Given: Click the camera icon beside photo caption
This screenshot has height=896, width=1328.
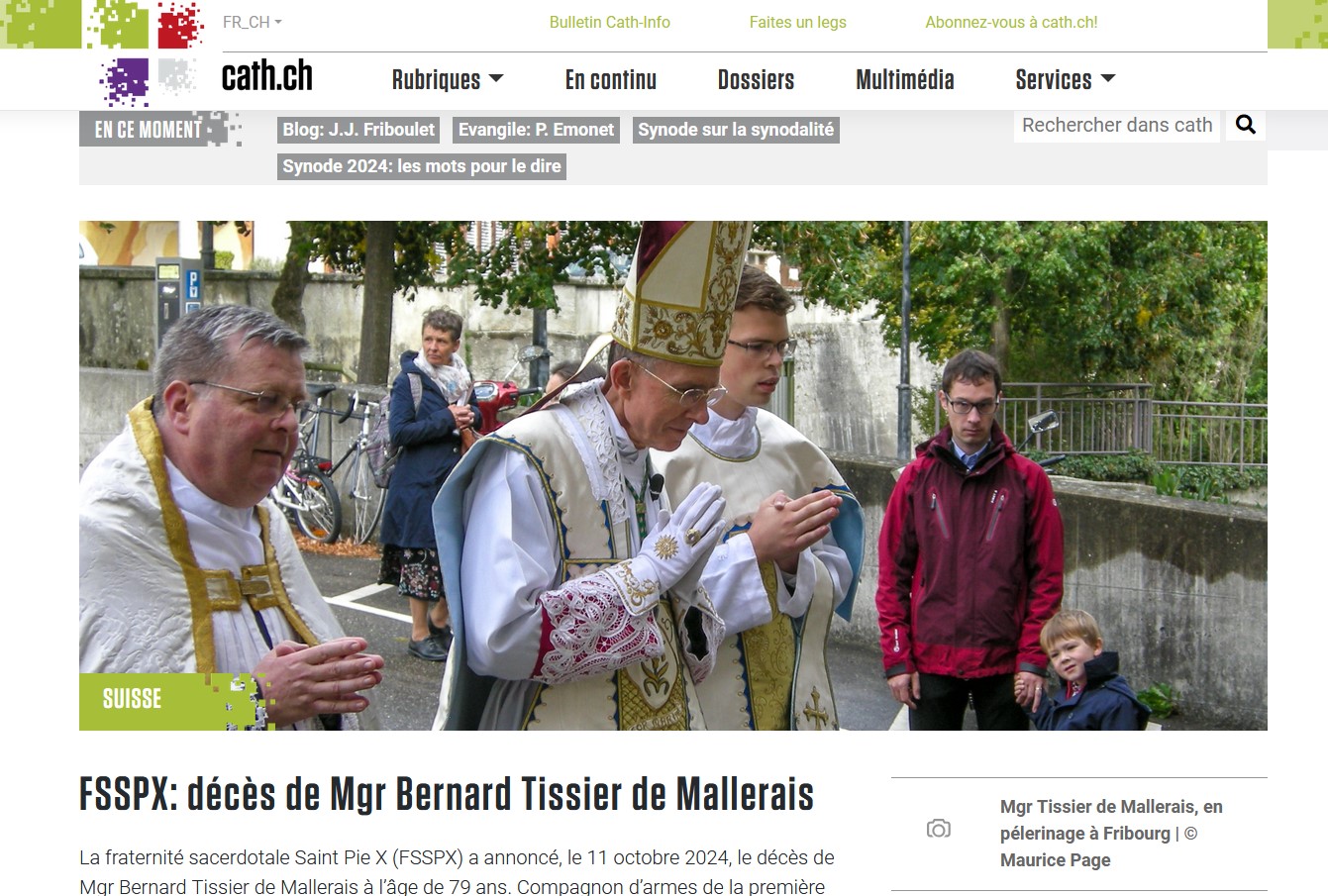Looking at the screenshot, I should pos(939,829).
